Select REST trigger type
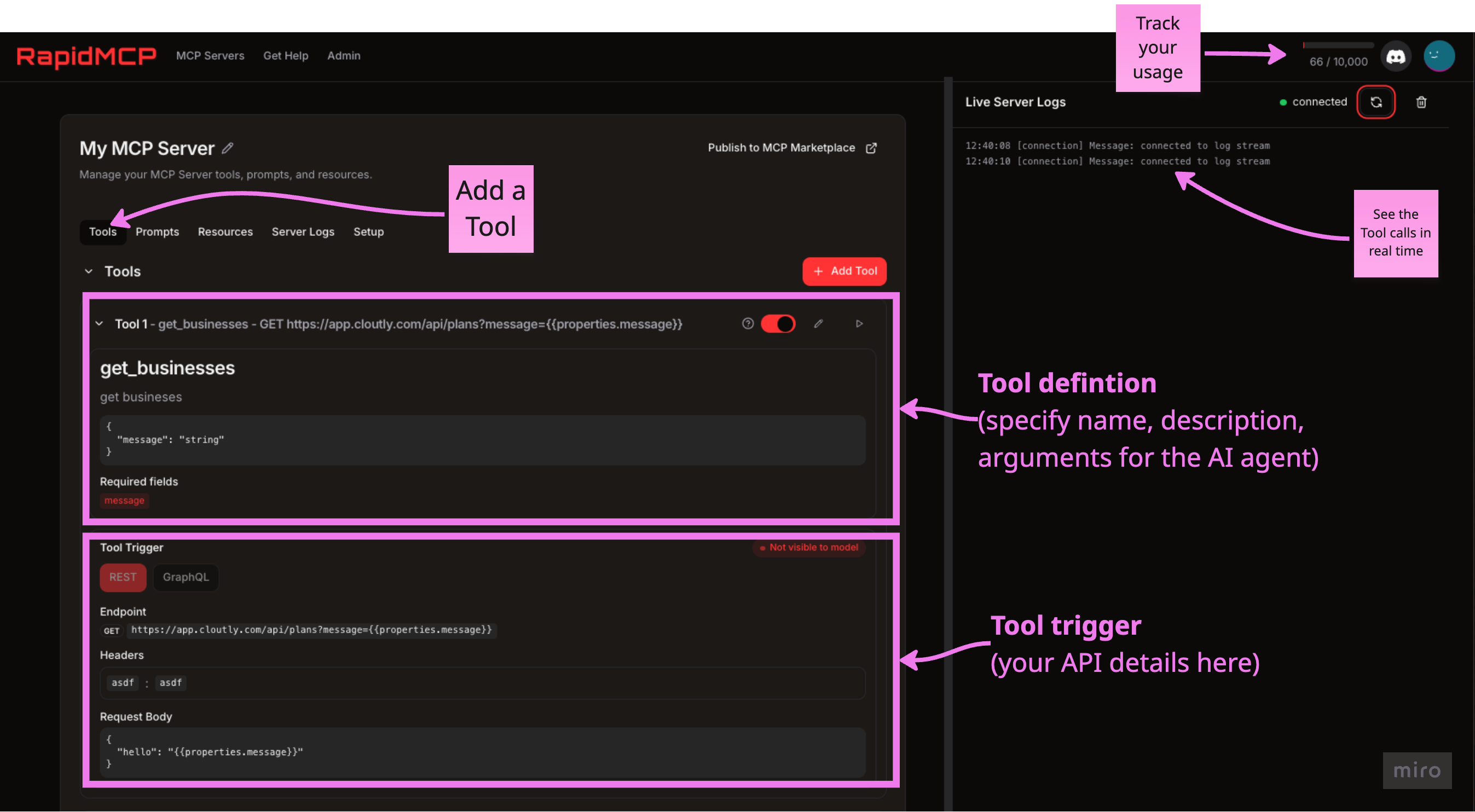The width and height of the screenshot is (1475, 812). click(x=123, y=577)
